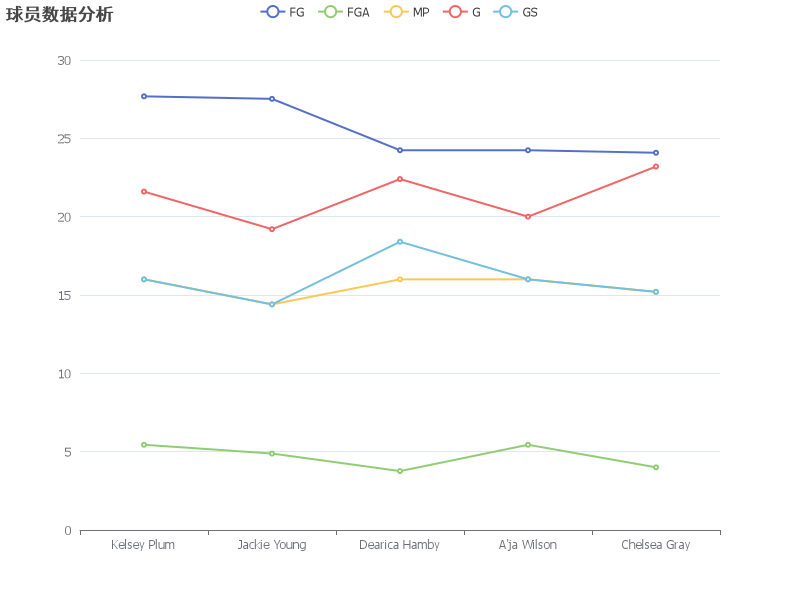Click FG data point for Jackie Young

point(272,99)
